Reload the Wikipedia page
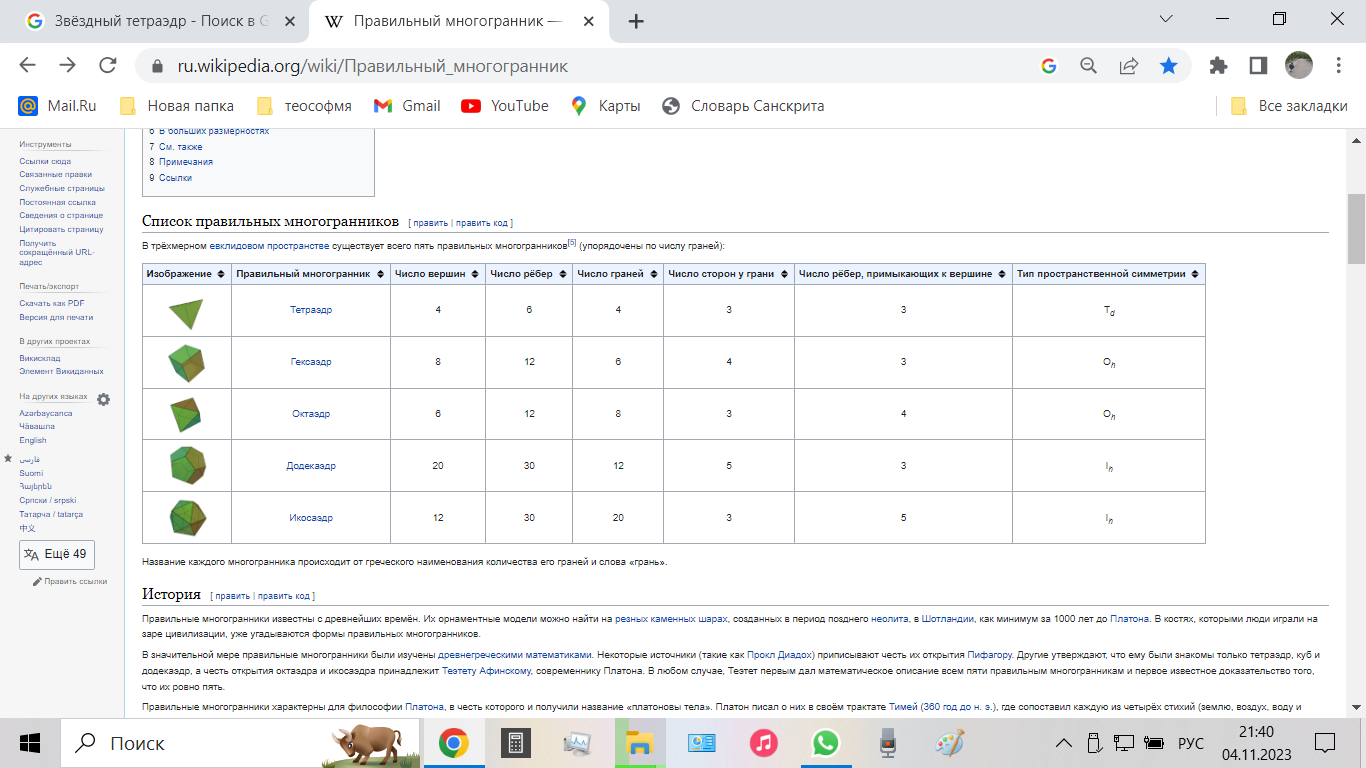Screen dimensions: 1366x768 [x=107, y=65]
